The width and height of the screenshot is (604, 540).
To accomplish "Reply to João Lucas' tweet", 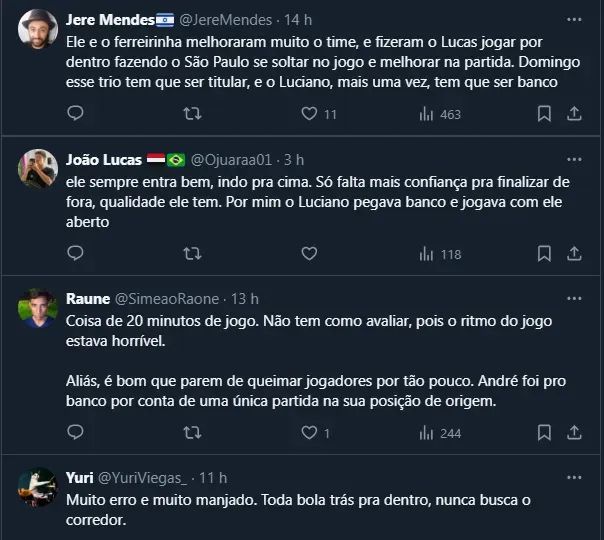I will coord(75,254).
